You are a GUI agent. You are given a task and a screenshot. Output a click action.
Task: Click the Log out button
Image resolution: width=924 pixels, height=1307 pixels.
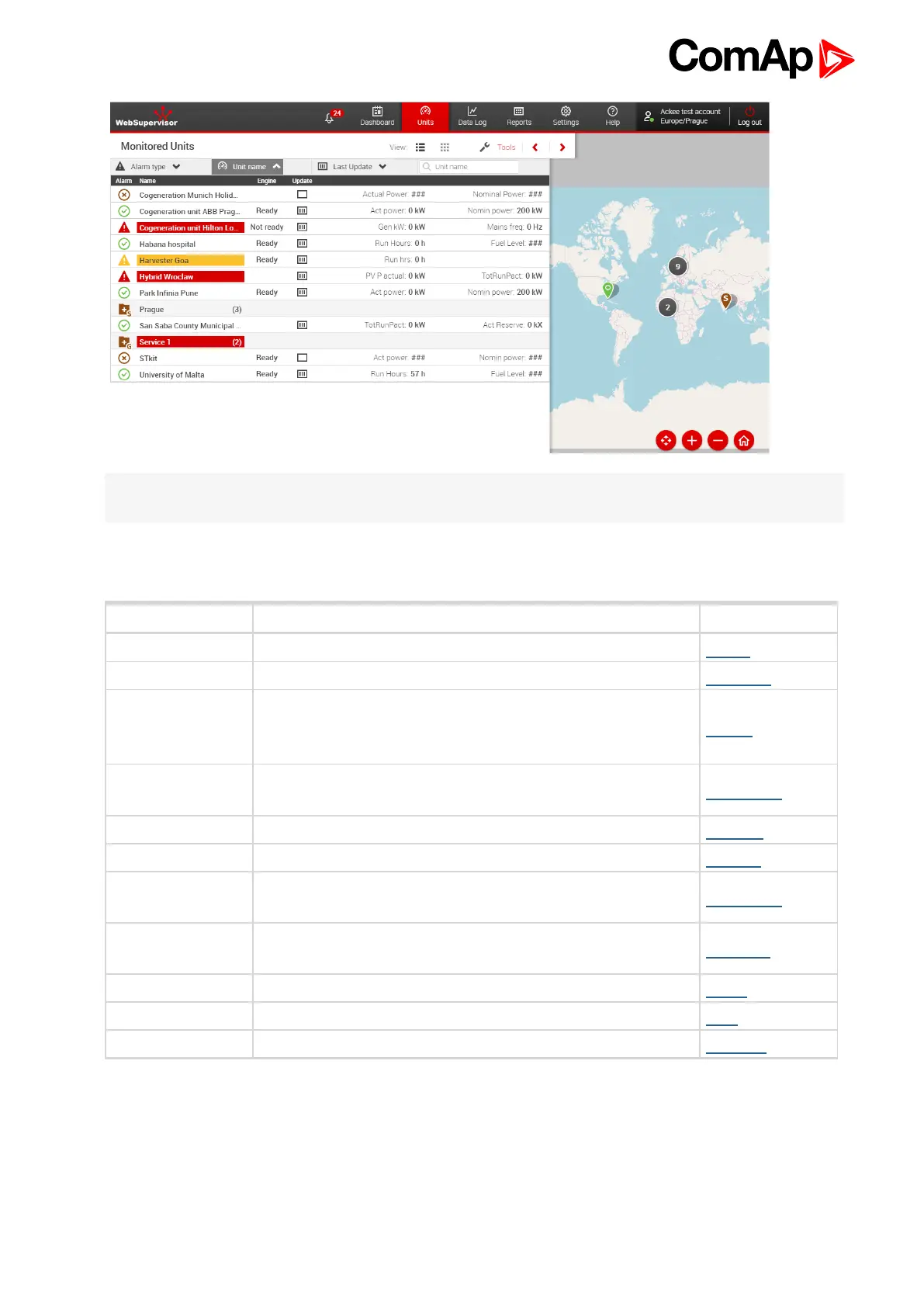(x=749, y=116)
